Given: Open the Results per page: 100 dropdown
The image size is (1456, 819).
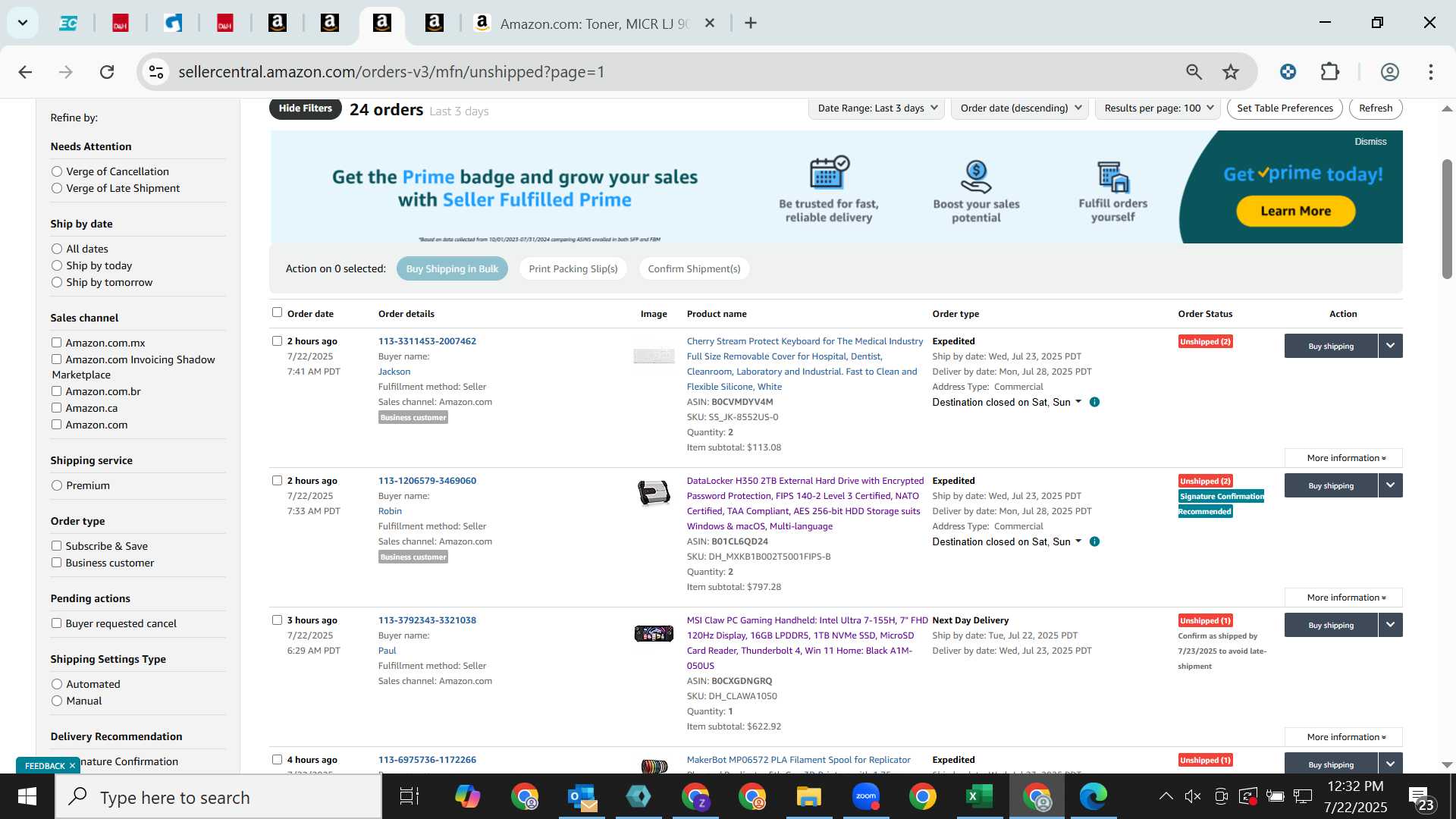Looking at the screenshot, I should coord(1158,108).
